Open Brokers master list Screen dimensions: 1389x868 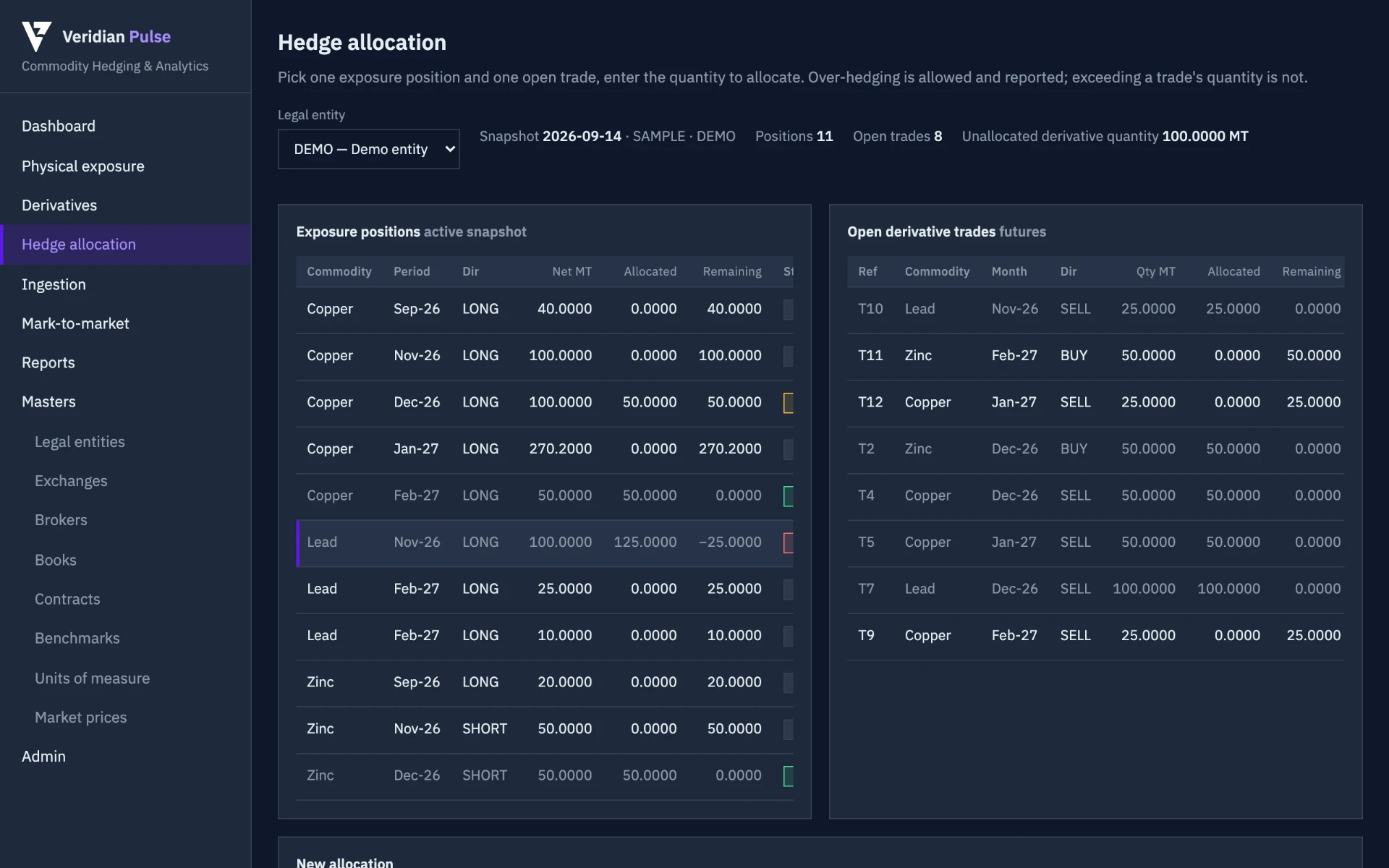125,520
